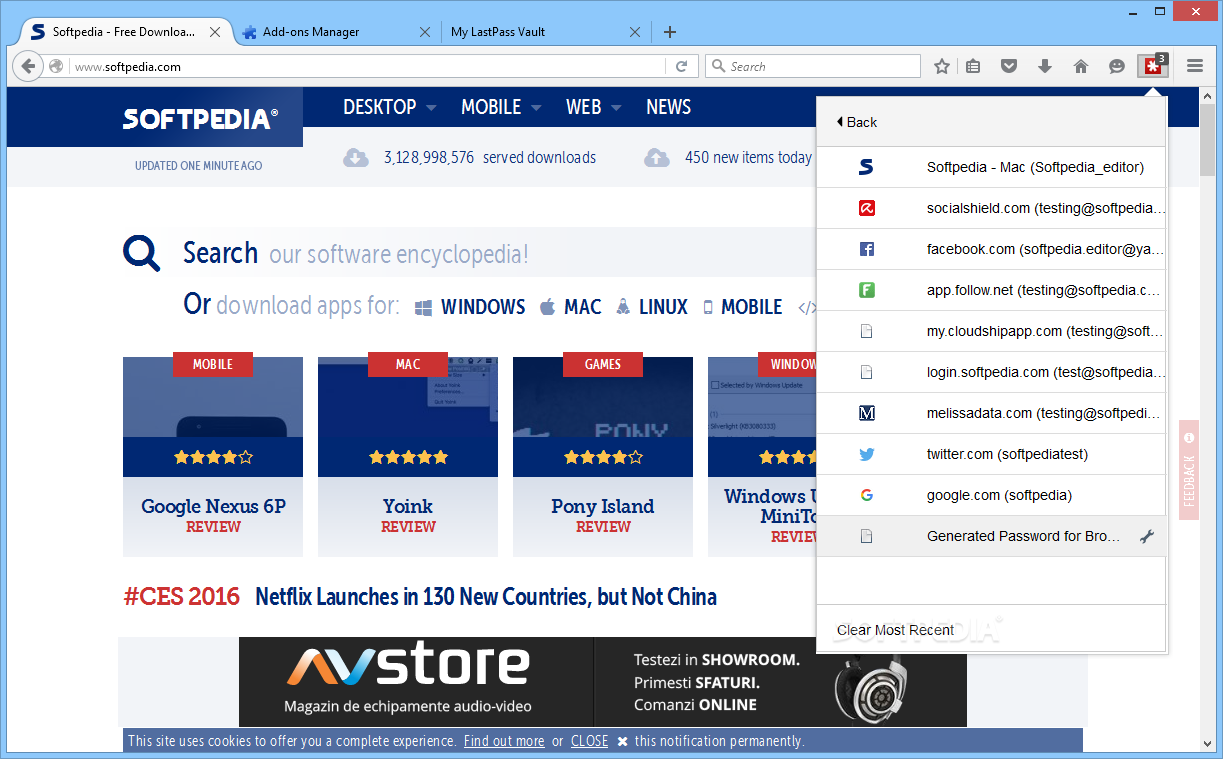Download apps for MAC link
1223x759 pixels.
[571, 307]
